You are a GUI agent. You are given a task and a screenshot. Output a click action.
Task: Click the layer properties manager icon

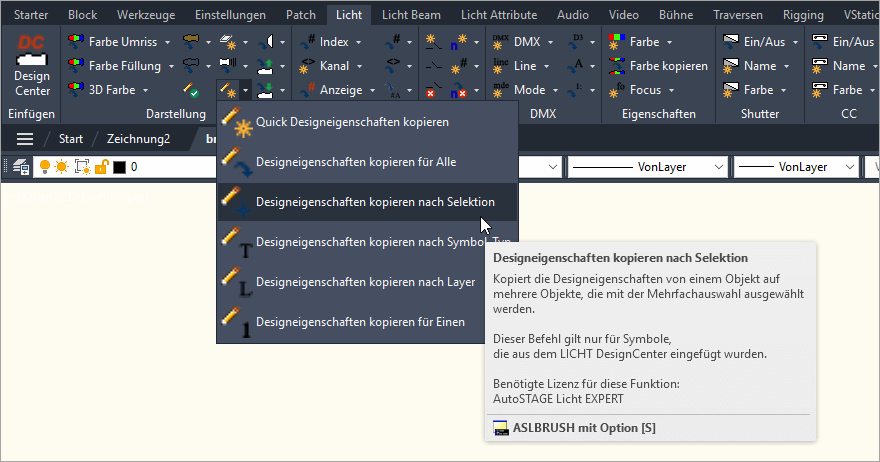pyautogui.click(x=21, y=167)
